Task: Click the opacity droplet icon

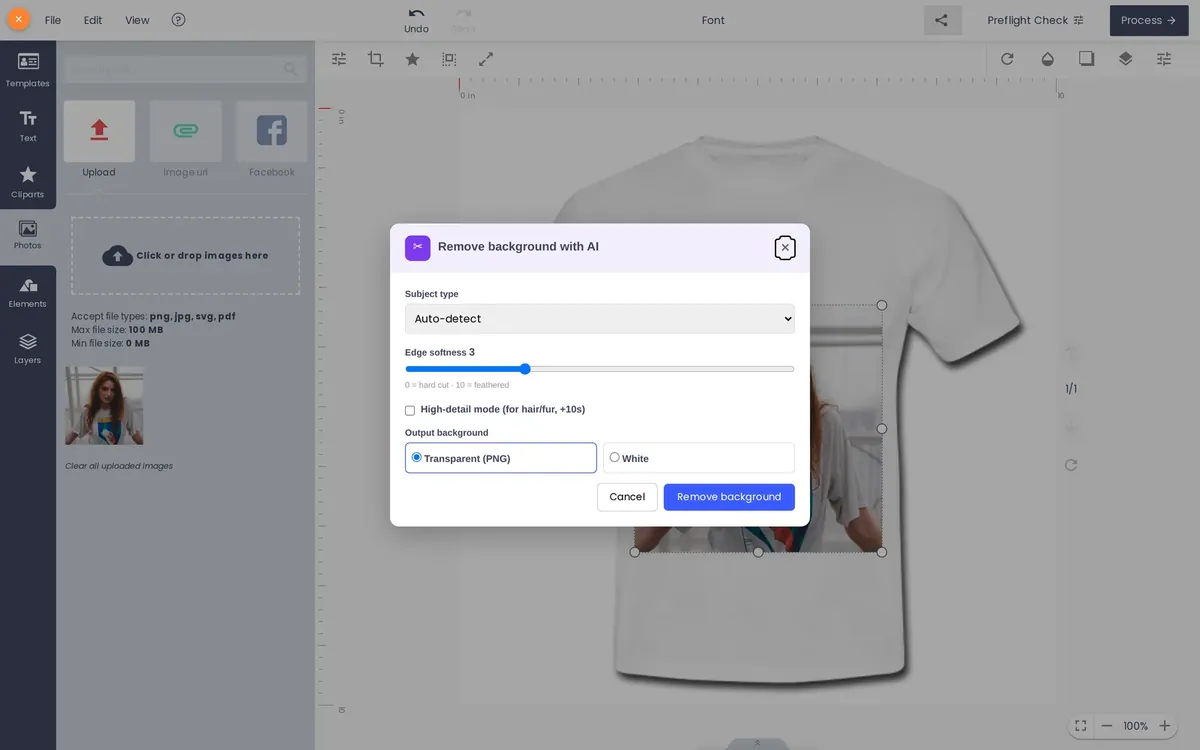Action: (x=1047, y=59)
